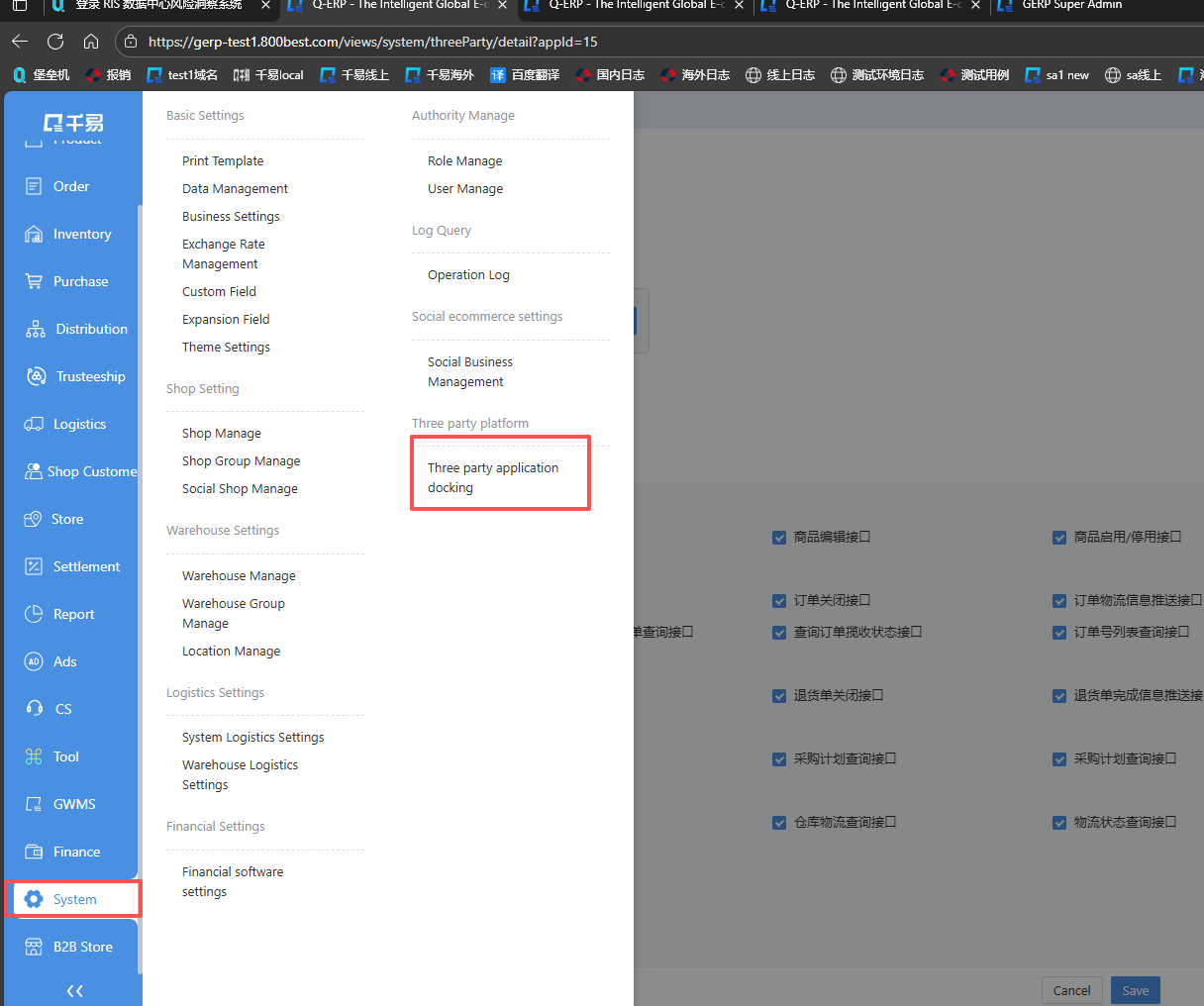Toggle the 订单关闭接口 checkbox
Screen dimensions: 1204x1006
pyautogui.click(x=779, y=601)
